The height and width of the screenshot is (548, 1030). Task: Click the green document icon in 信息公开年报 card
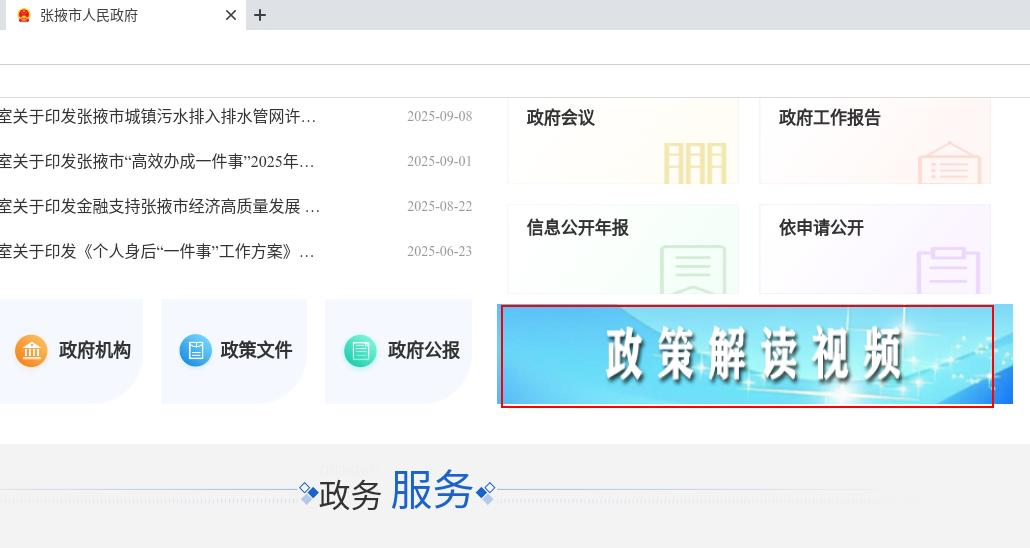(x=692, y=270)
